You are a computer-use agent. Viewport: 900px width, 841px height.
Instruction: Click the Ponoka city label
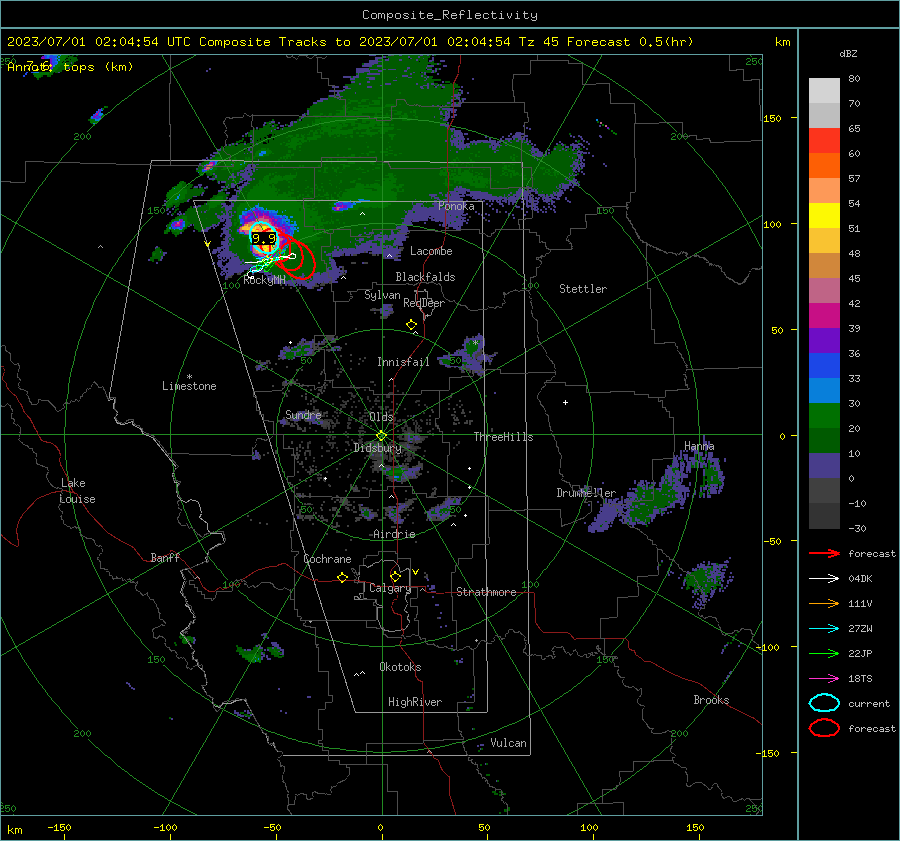click(456, 206)
